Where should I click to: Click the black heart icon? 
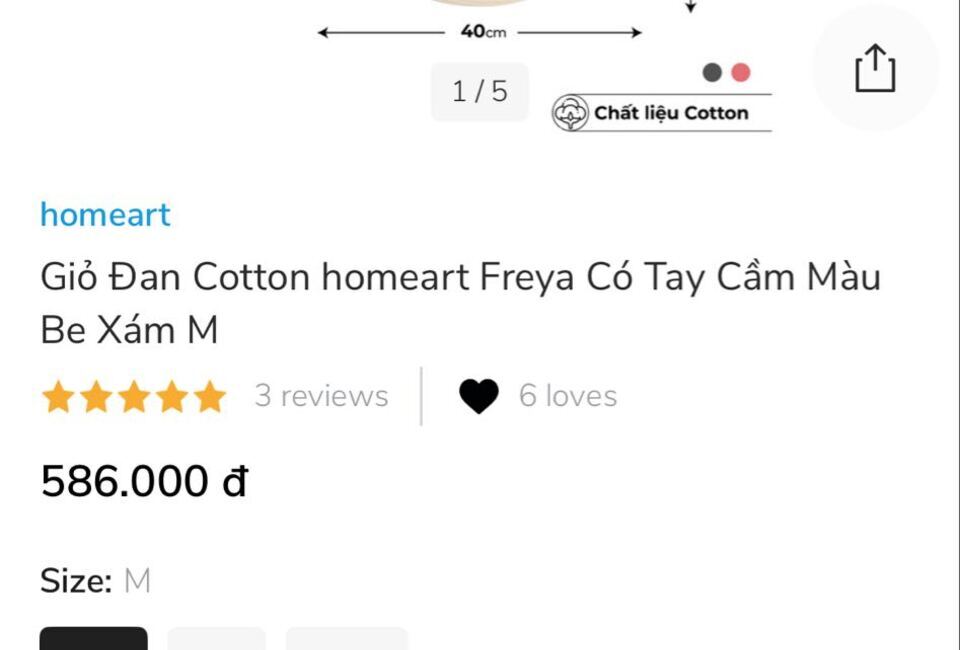pos(479,396)
